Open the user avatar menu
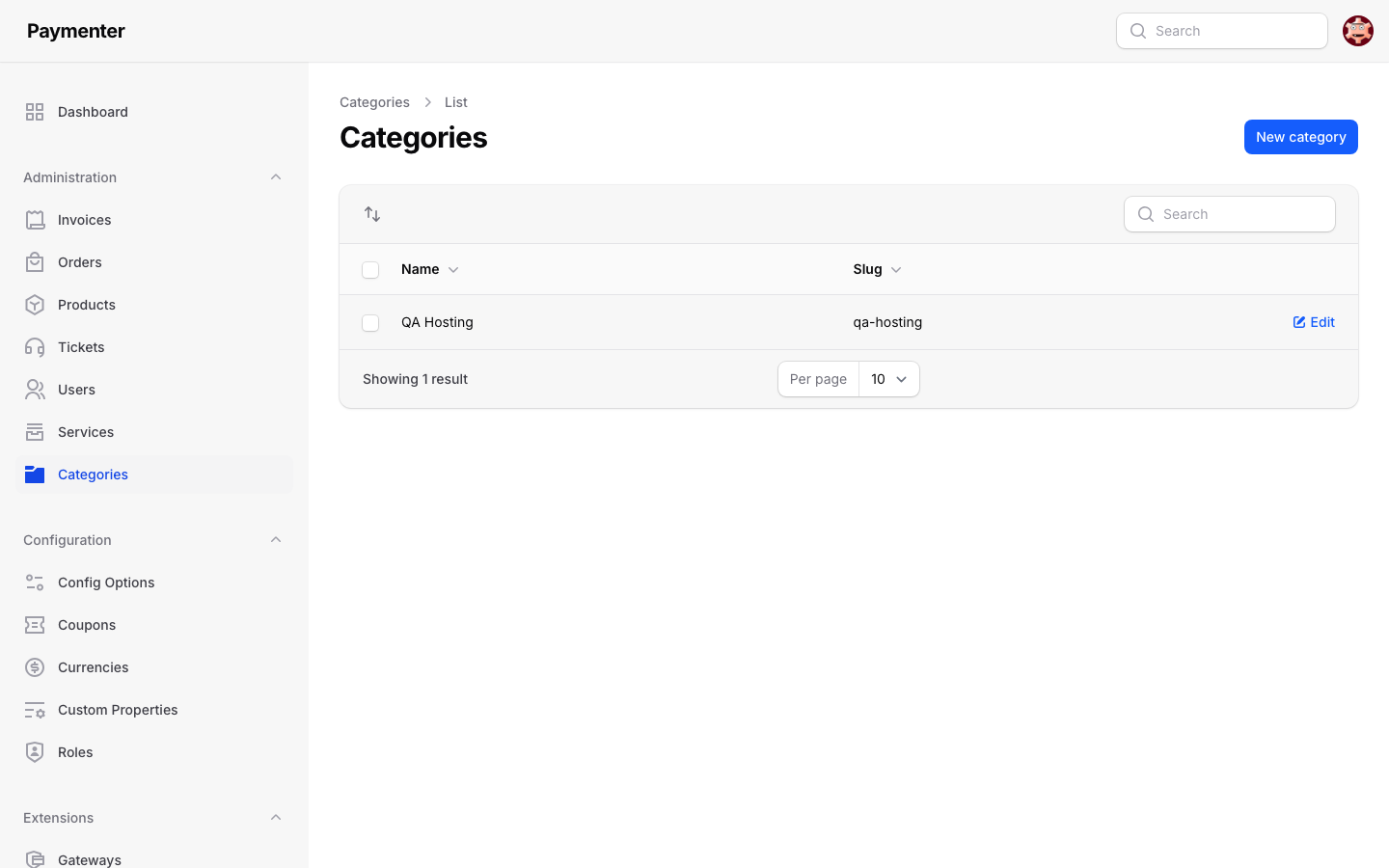 tap(1358, 31)
